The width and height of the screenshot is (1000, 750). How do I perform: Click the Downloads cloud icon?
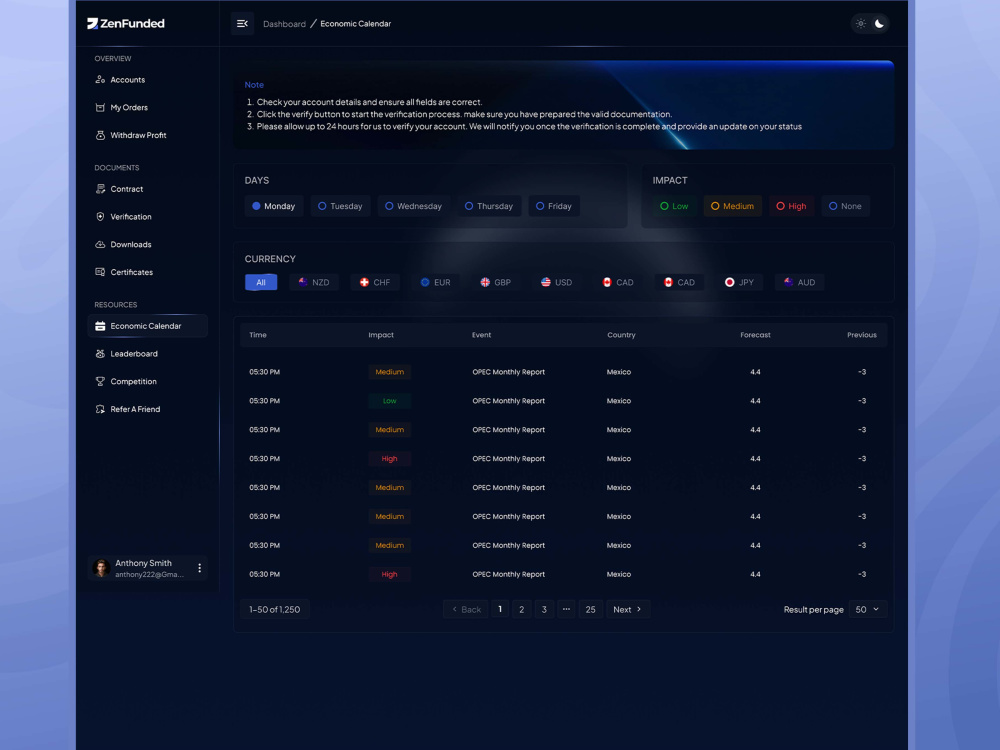click(100, 244)
